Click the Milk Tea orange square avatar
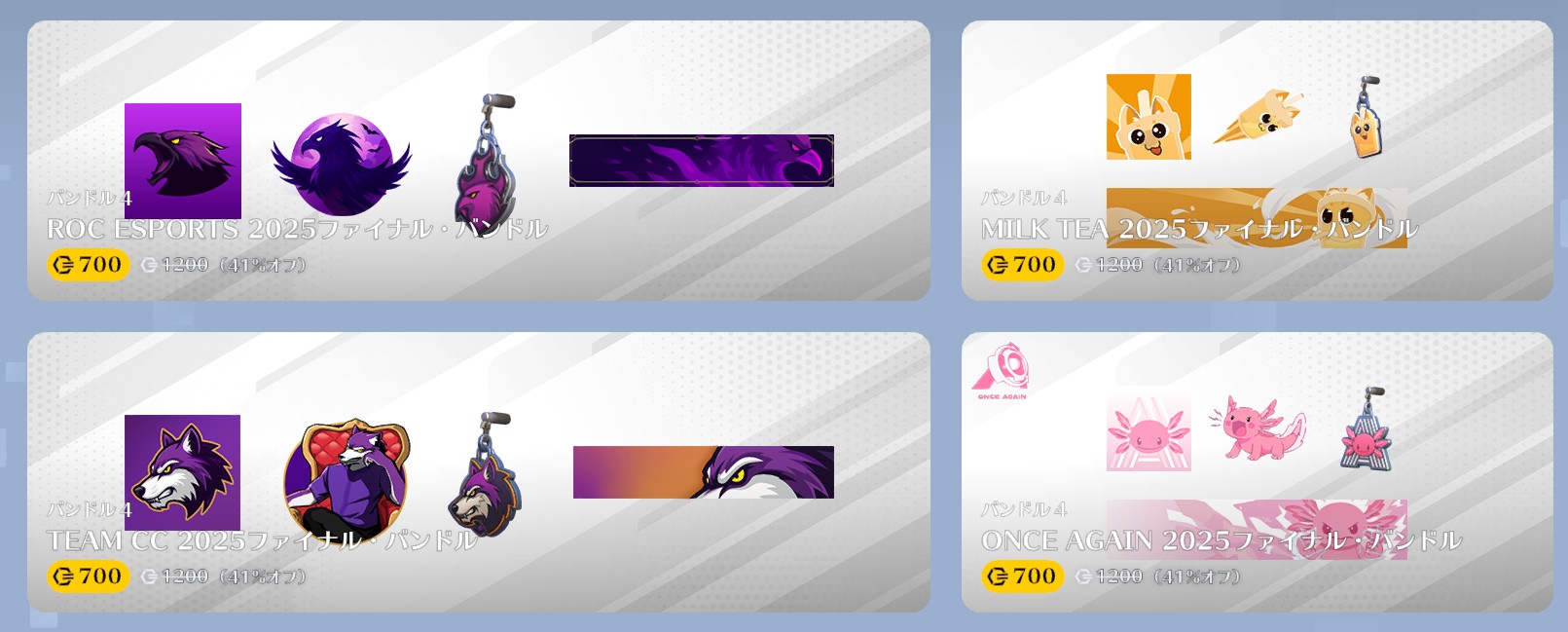Viewport: 1568px width, 632px height. pyautogui.click(x=1149, y=117)
